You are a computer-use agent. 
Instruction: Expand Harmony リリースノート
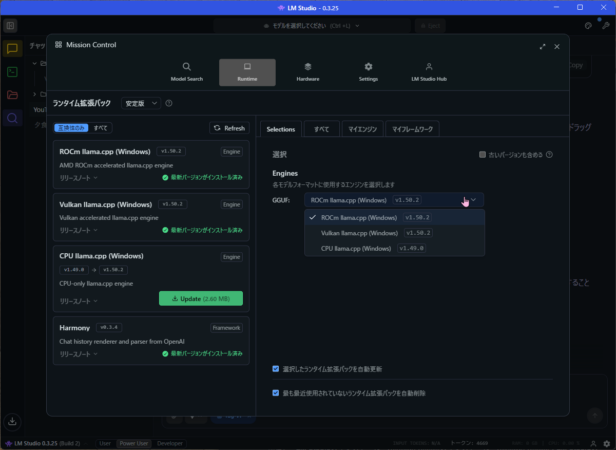tap(79, 354)
